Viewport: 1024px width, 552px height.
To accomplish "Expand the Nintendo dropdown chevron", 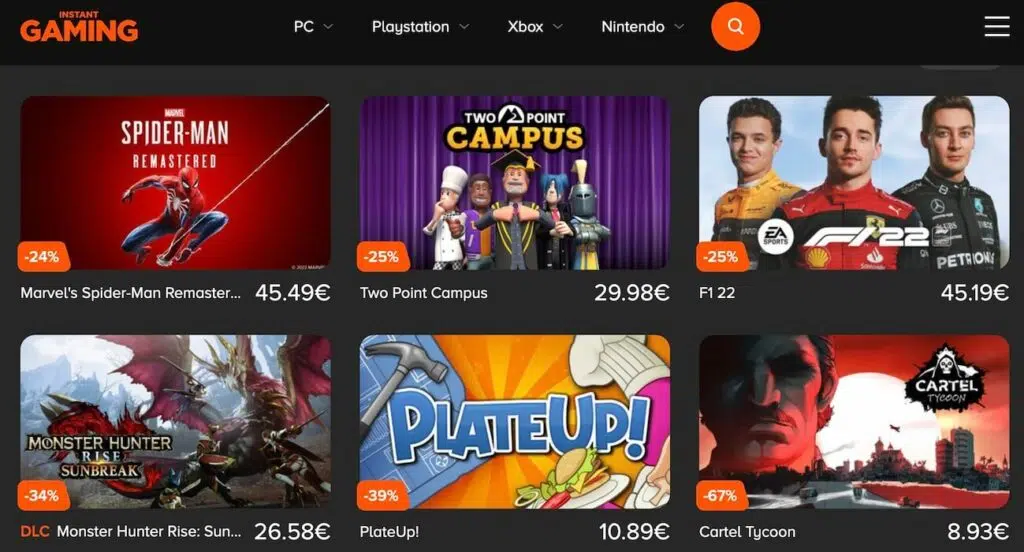I will point(679,27).
